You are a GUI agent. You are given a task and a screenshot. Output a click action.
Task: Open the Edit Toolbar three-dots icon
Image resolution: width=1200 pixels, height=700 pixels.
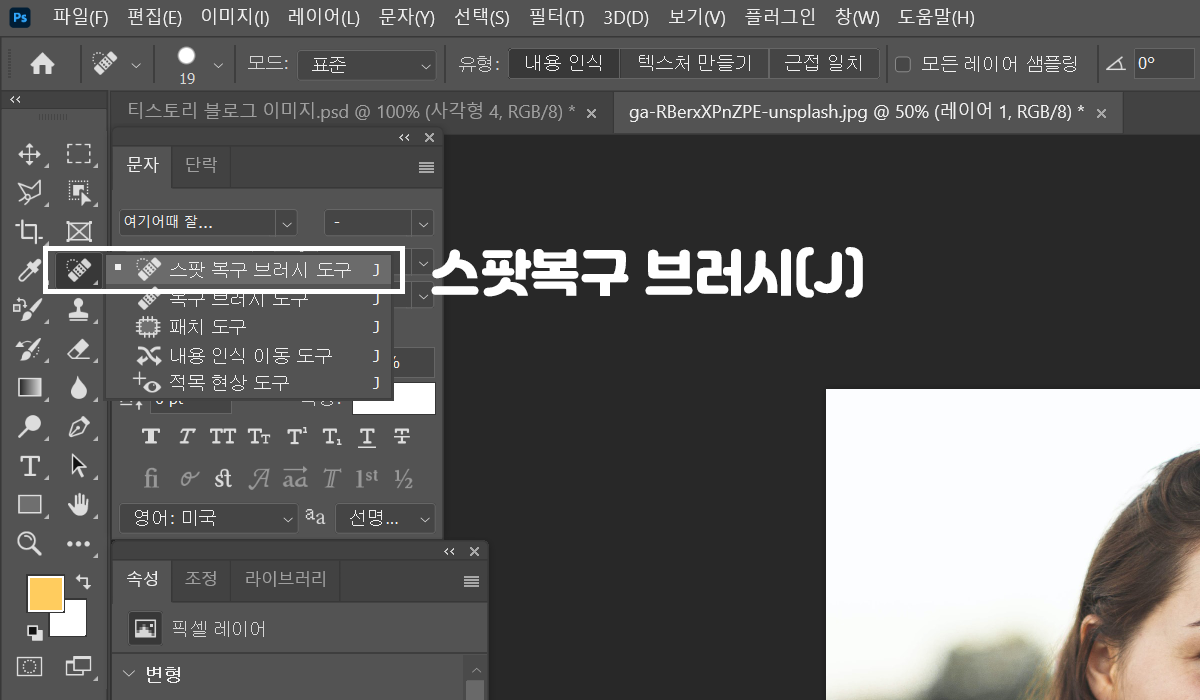tap(79, 544)
